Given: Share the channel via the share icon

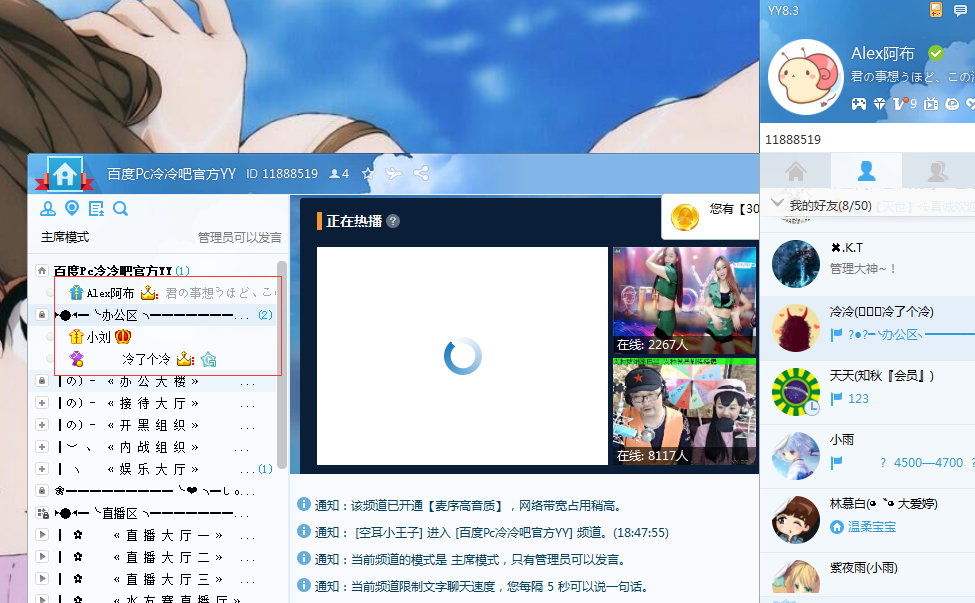Looking at the screenshot, I should pyautogui.click(x=421, y=173).
